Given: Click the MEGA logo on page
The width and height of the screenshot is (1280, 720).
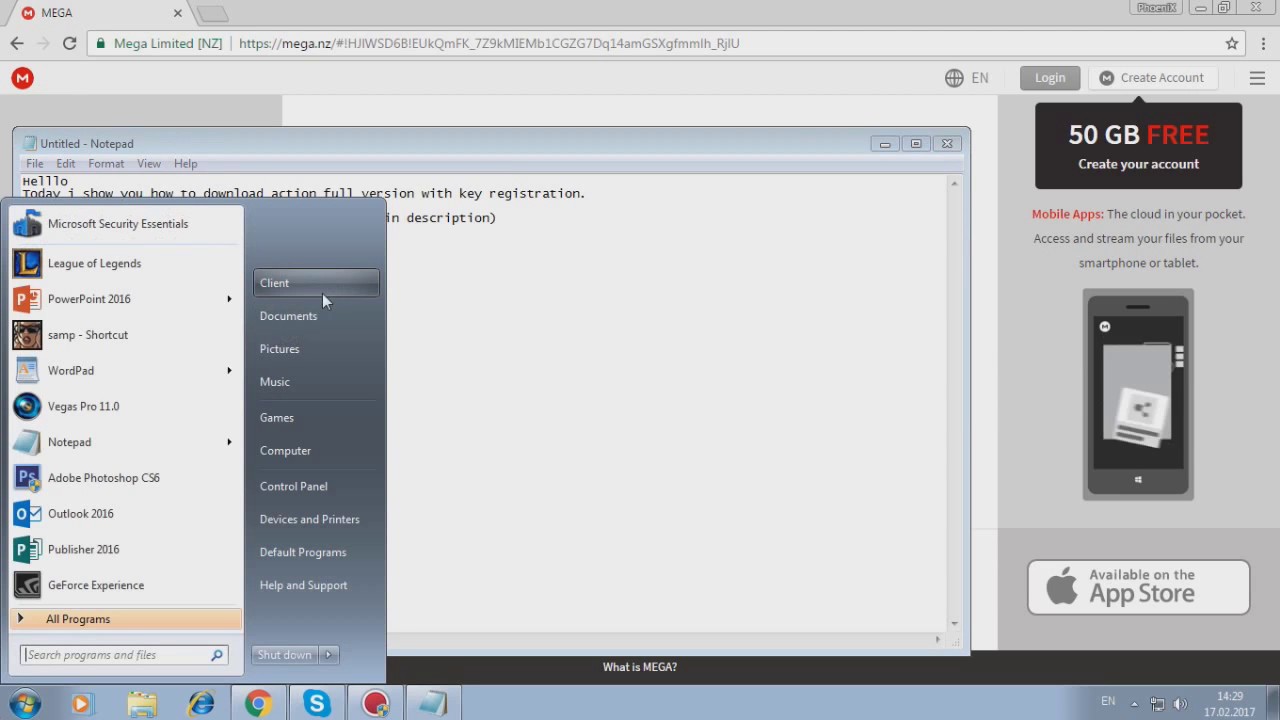Looking at the screenshot, I should pos(22,78).
